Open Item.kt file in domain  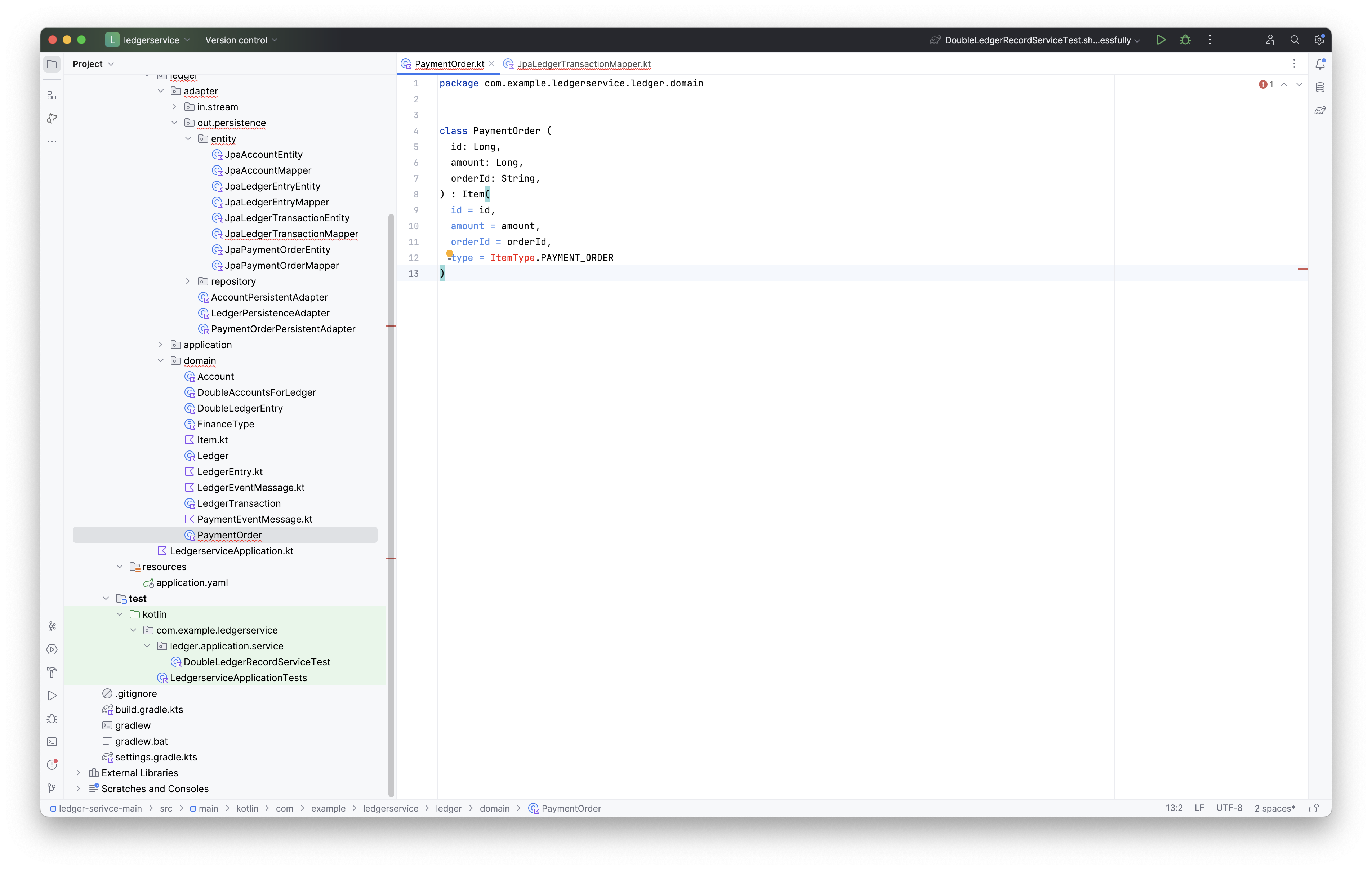(x=212, y=440)
